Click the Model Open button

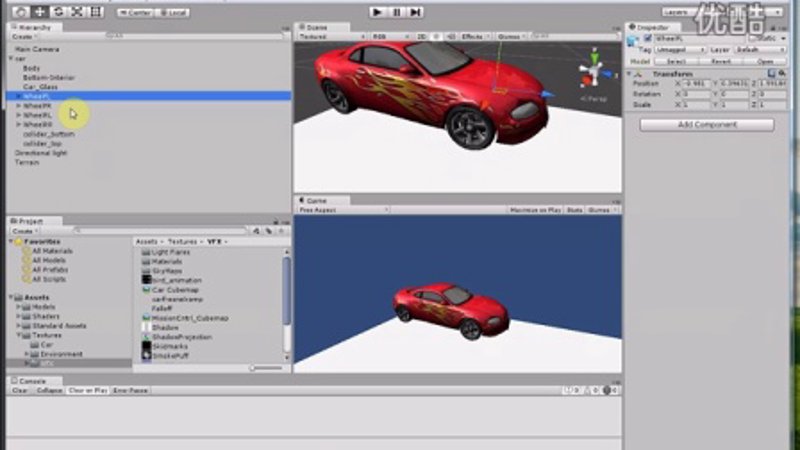pyautogui.click(x=765, y=61)
